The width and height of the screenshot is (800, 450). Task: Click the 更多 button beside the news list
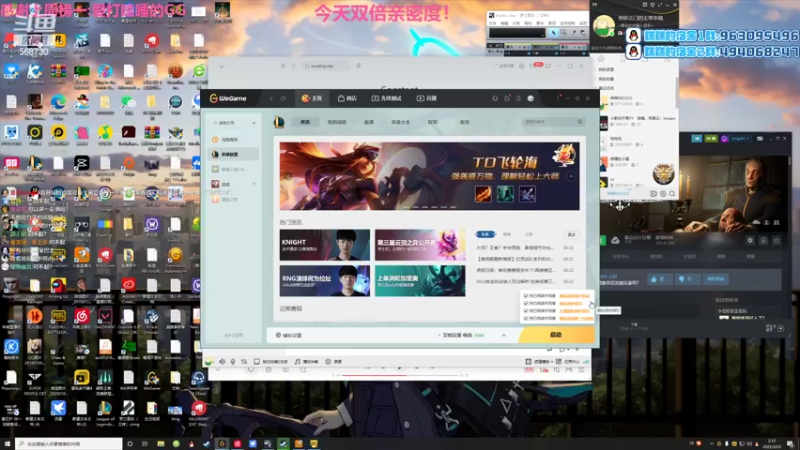pos(571,235)
